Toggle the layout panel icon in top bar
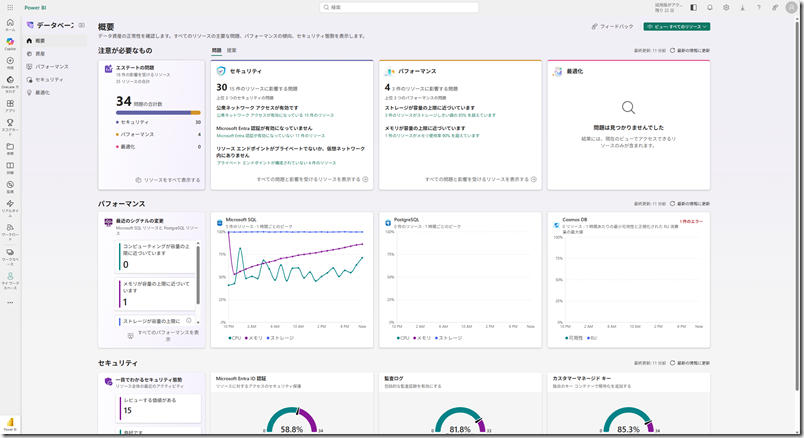804x438 pixels. coord(693,8)
